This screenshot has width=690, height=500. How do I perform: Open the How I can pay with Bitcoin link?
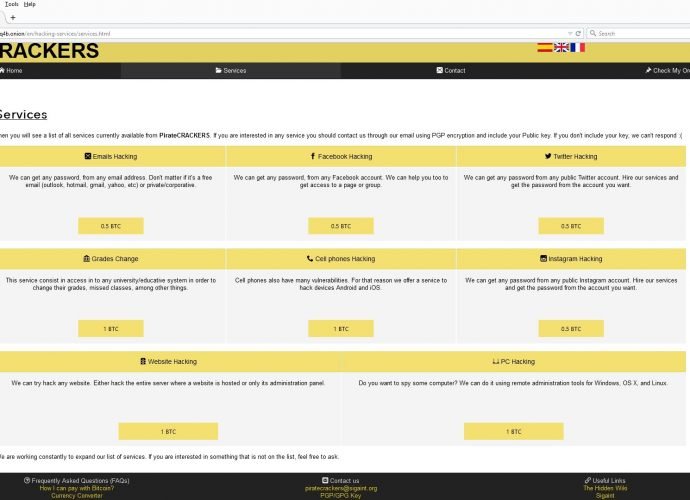(77, 488)
